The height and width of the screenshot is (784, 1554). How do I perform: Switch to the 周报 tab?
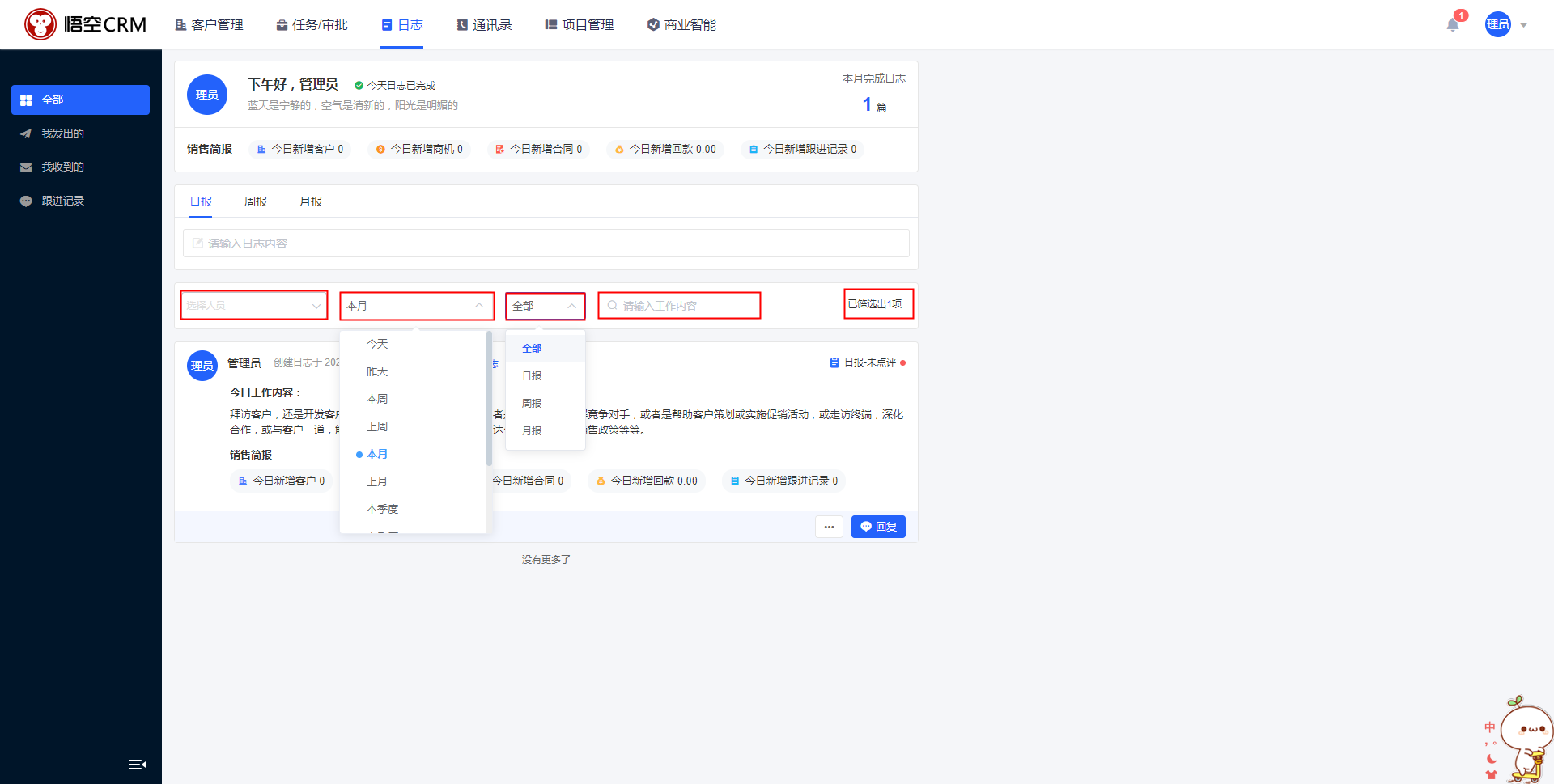pos(256,201)
